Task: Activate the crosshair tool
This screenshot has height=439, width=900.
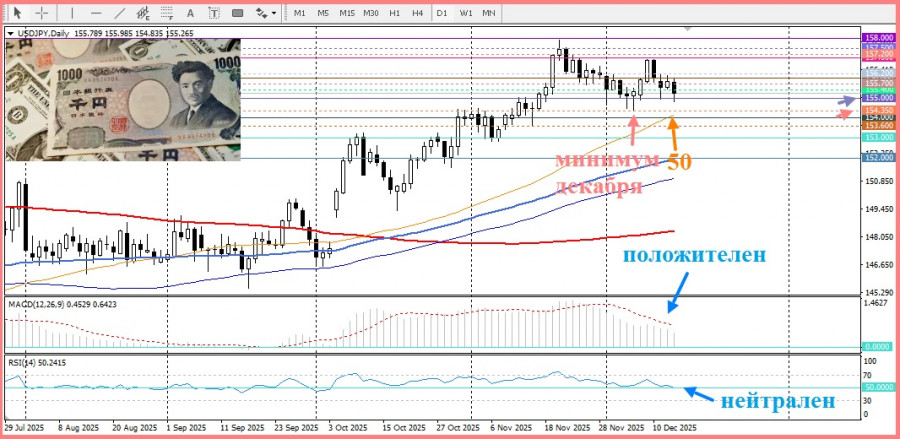Action: (42, 13)
